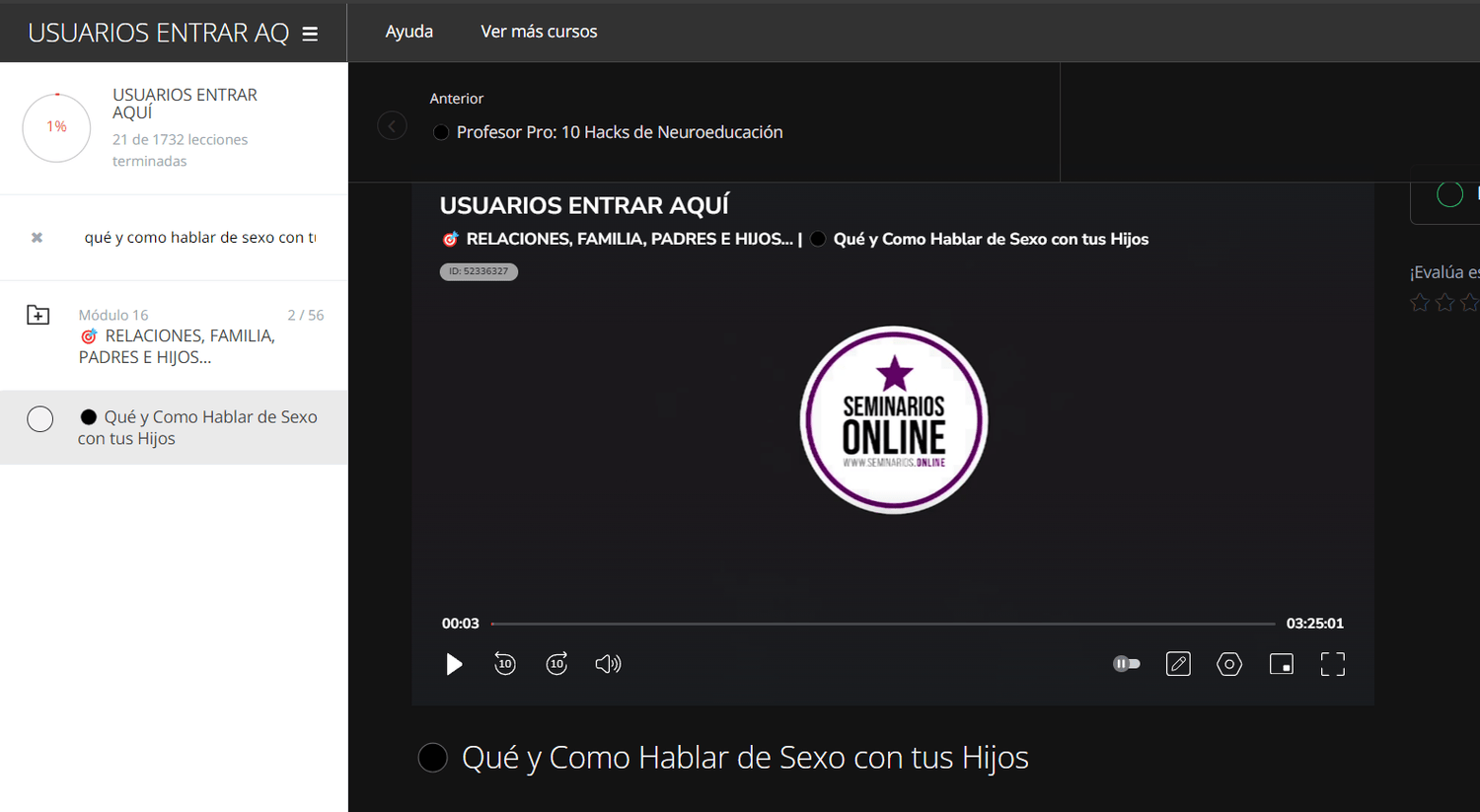1480x812 pixels.
Task: Open Ver más cursos menu item
Action: (x=539, y=32)
